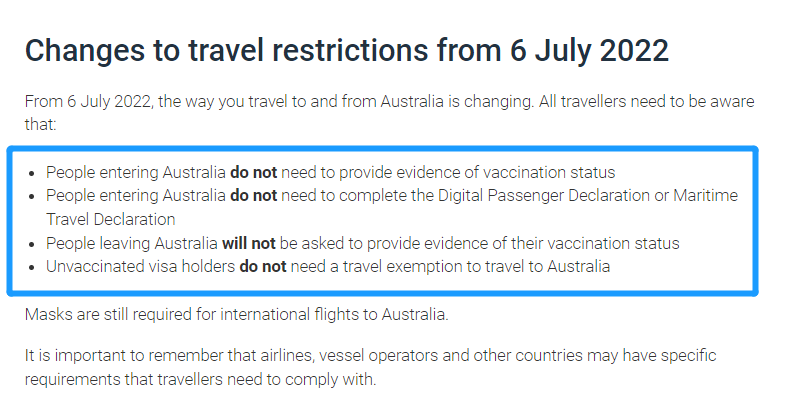Viewport: 791px width, 416px height.
Task: Select the first bullet about entering vaccination evidence
Action: (330, 172)
